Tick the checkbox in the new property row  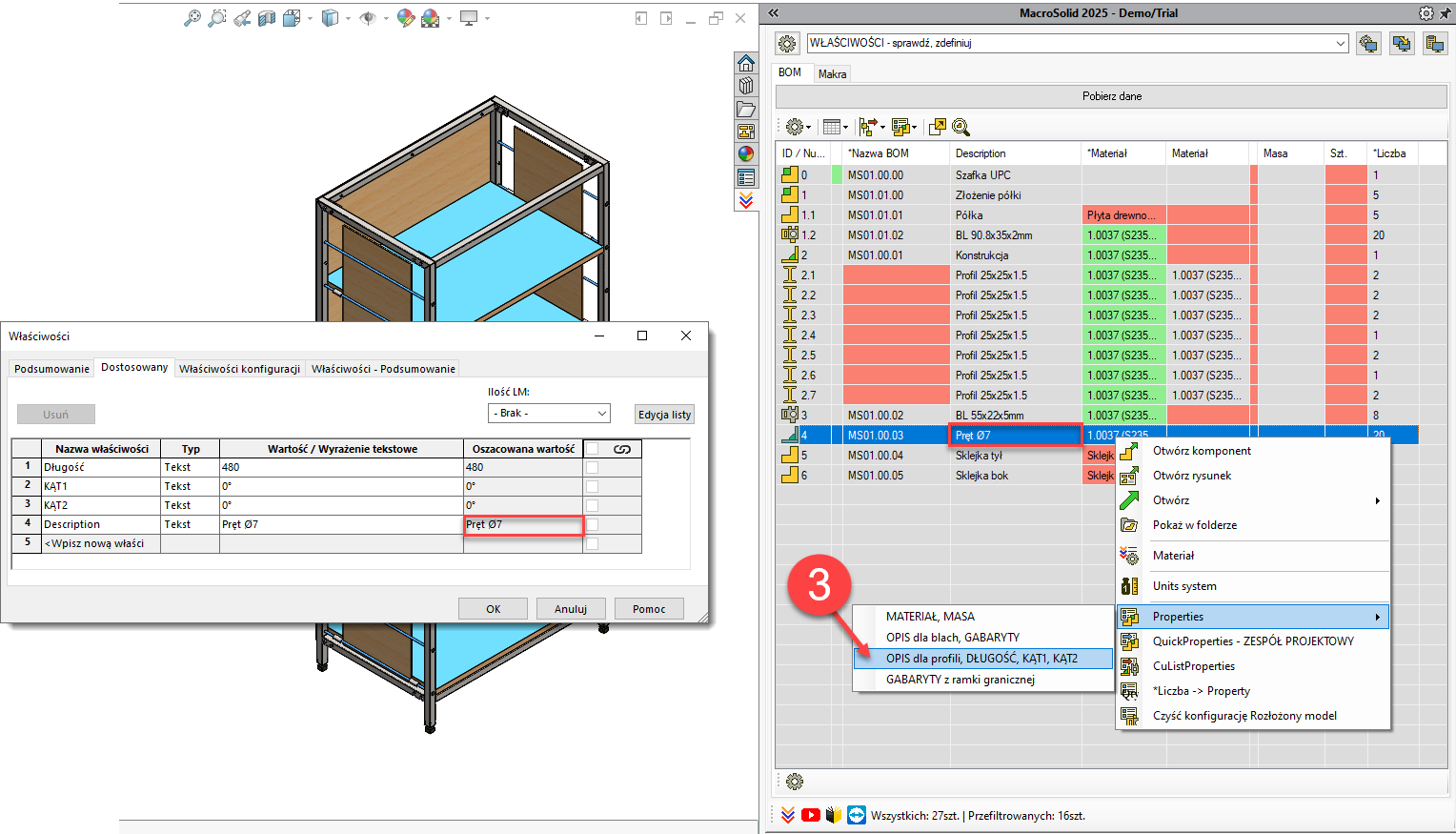coord(592,543)
